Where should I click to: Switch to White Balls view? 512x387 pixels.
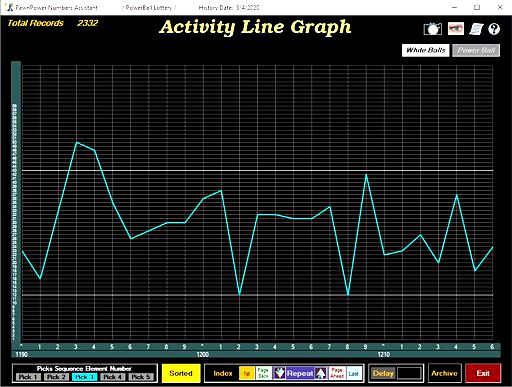[426, 50]
